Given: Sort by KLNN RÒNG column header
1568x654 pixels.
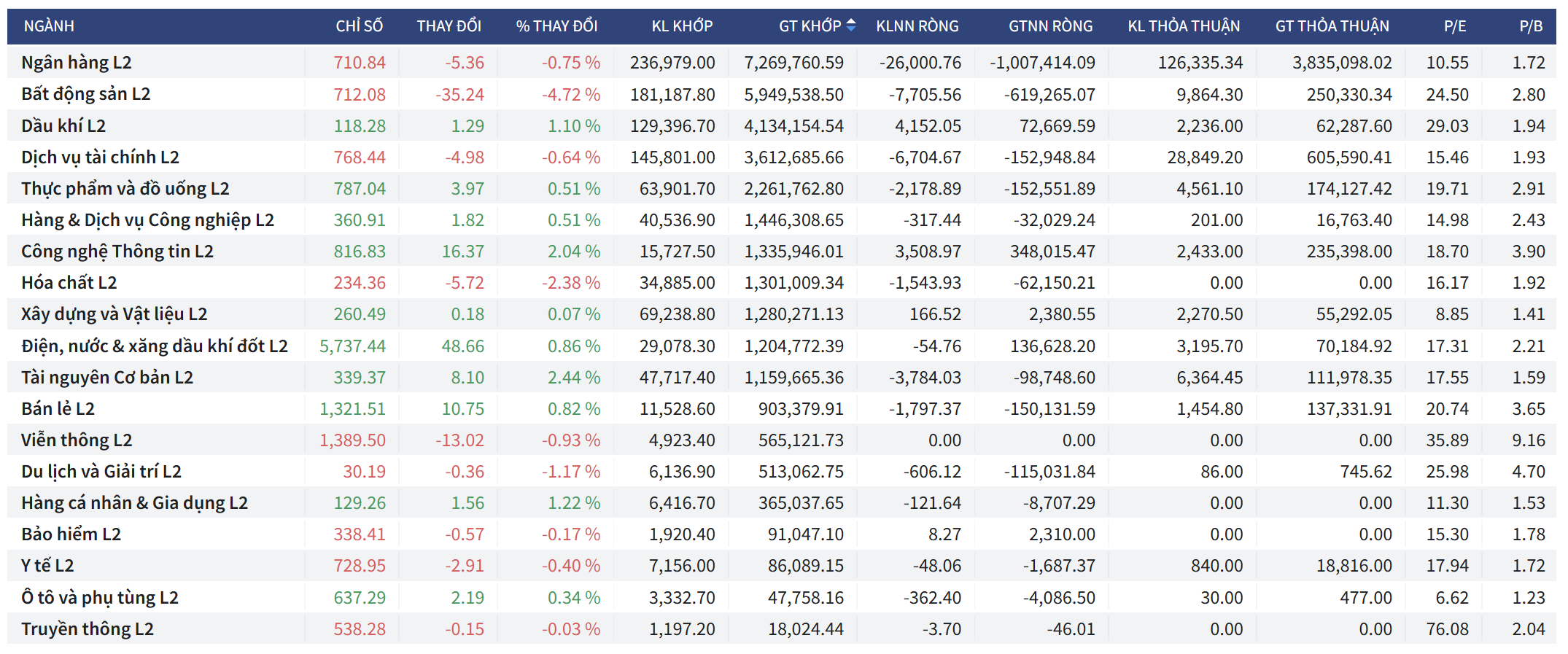Looking at the screenshot, I should click(x=917, y=26).
